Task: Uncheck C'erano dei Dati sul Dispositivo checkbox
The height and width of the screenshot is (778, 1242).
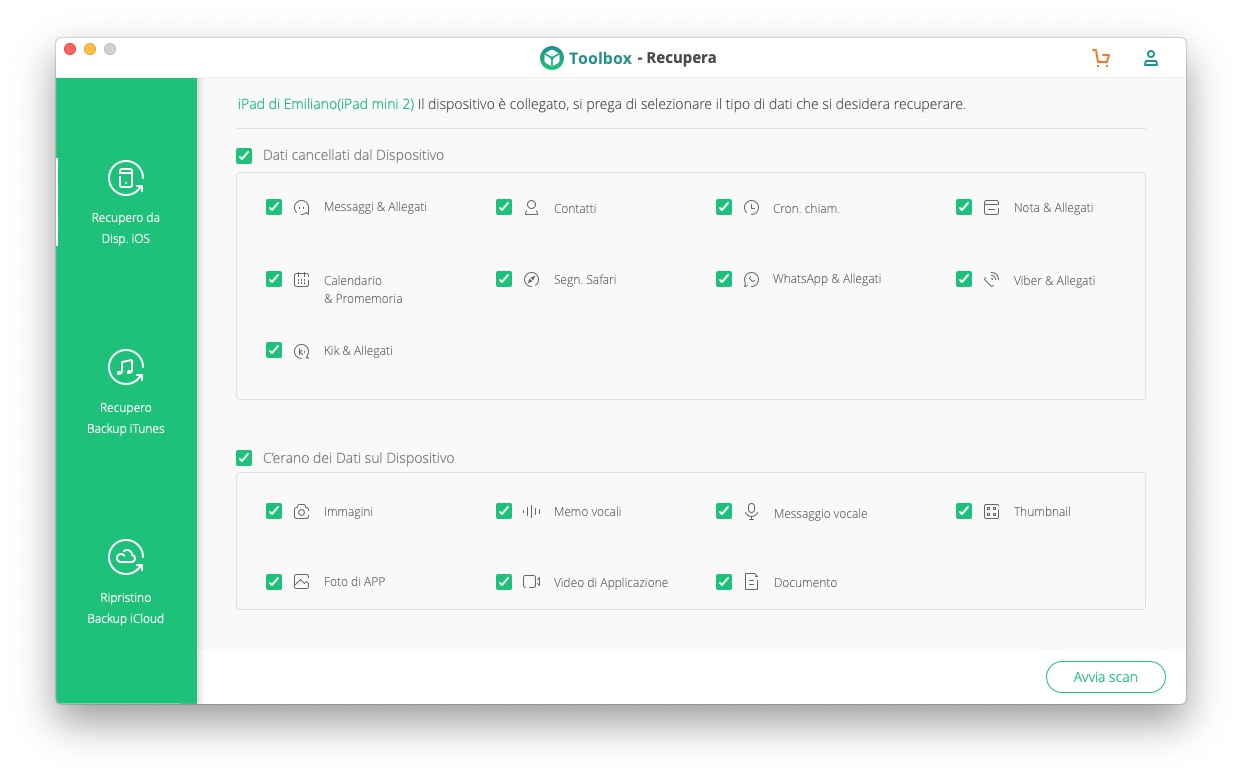Action: pos(244,458)
